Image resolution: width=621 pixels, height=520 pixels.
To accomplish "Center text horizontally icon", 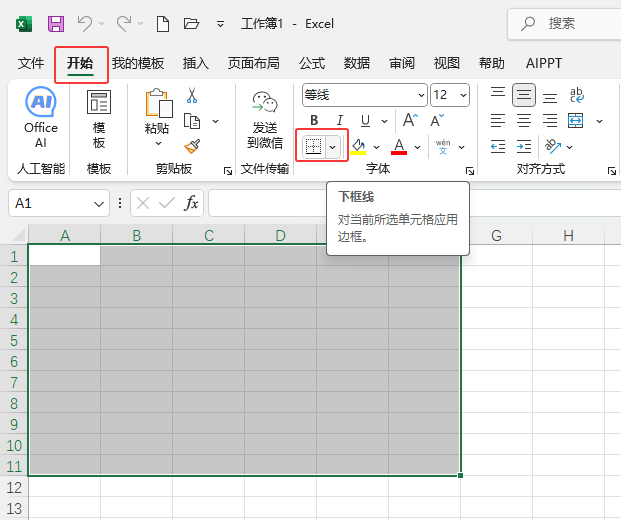I will coord(524,121).
